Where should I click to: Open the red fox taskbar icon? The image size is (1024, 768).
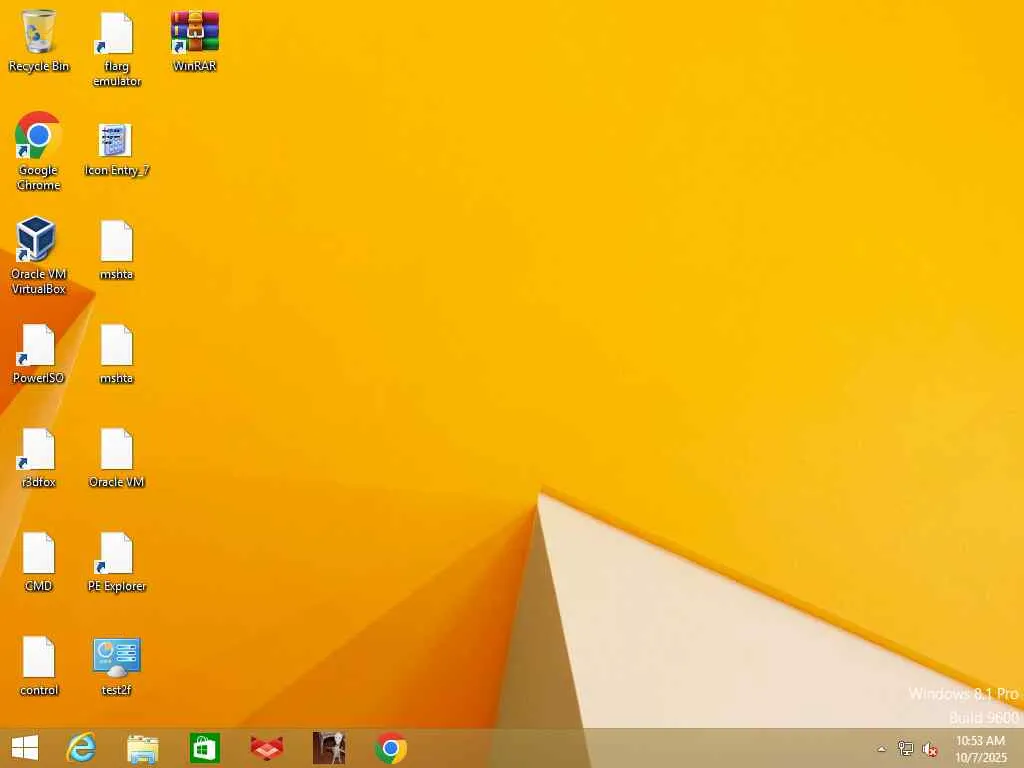[266, 748]
